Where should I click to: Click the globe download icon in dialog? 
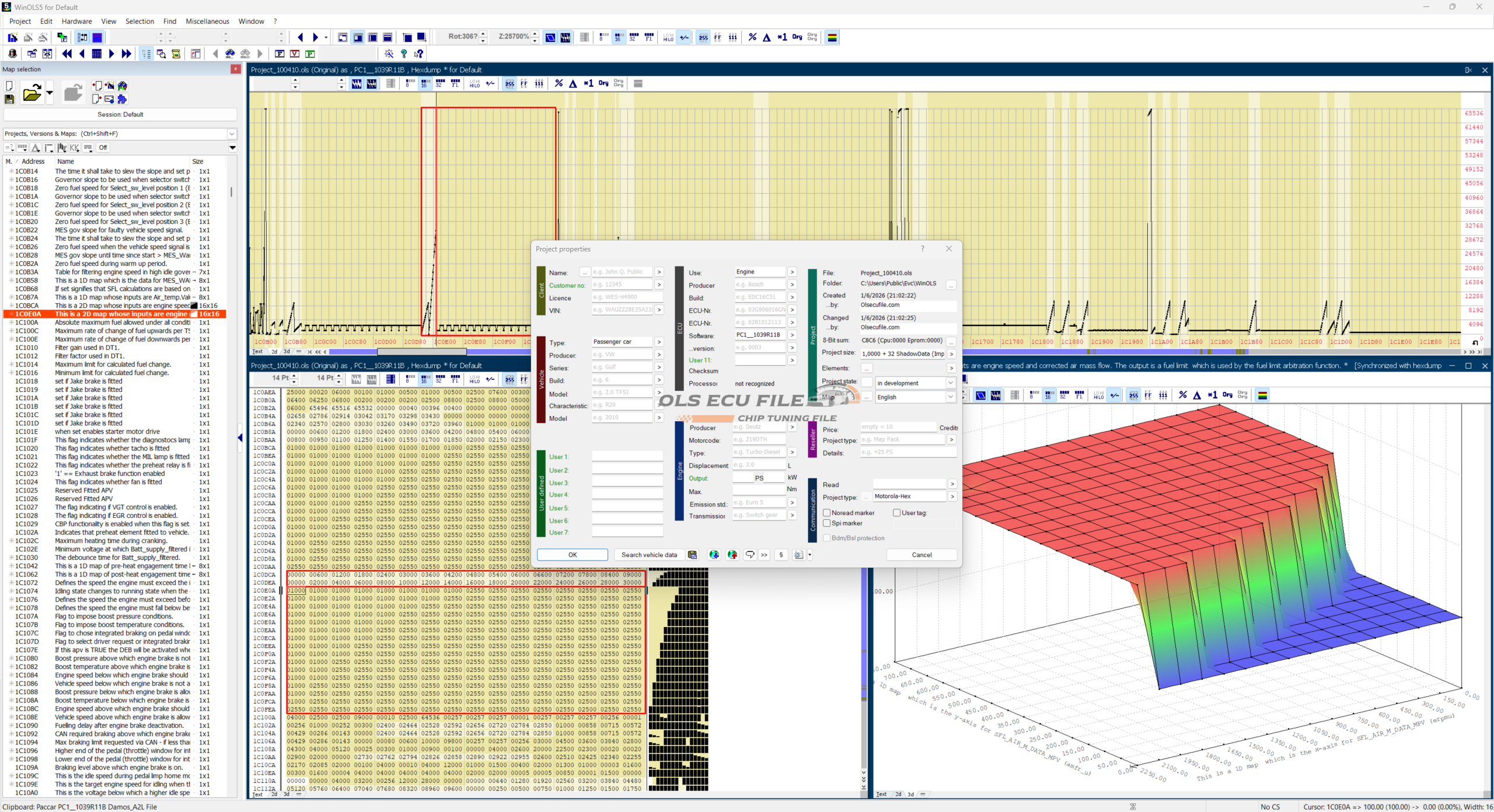pos(714,555)
